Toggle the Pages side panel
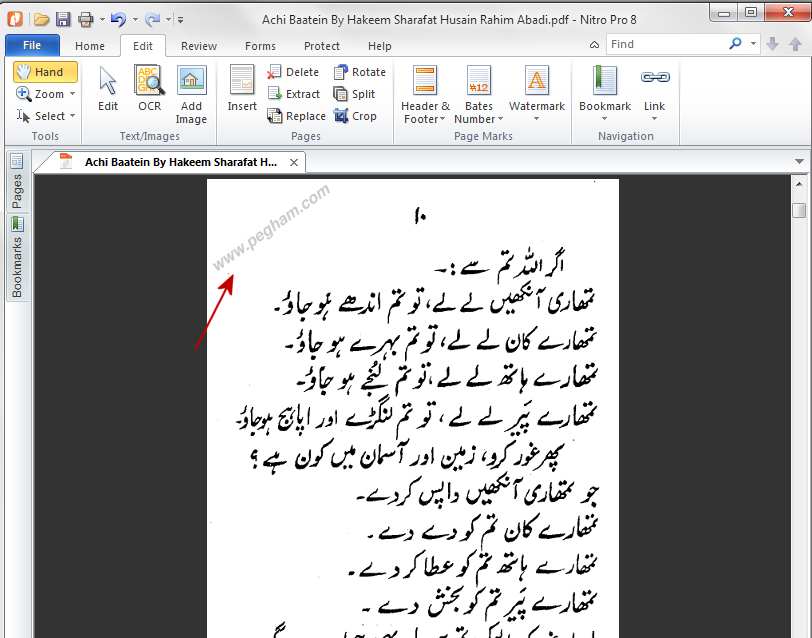This screenshot has height=638, width=812. click(16, 191)
